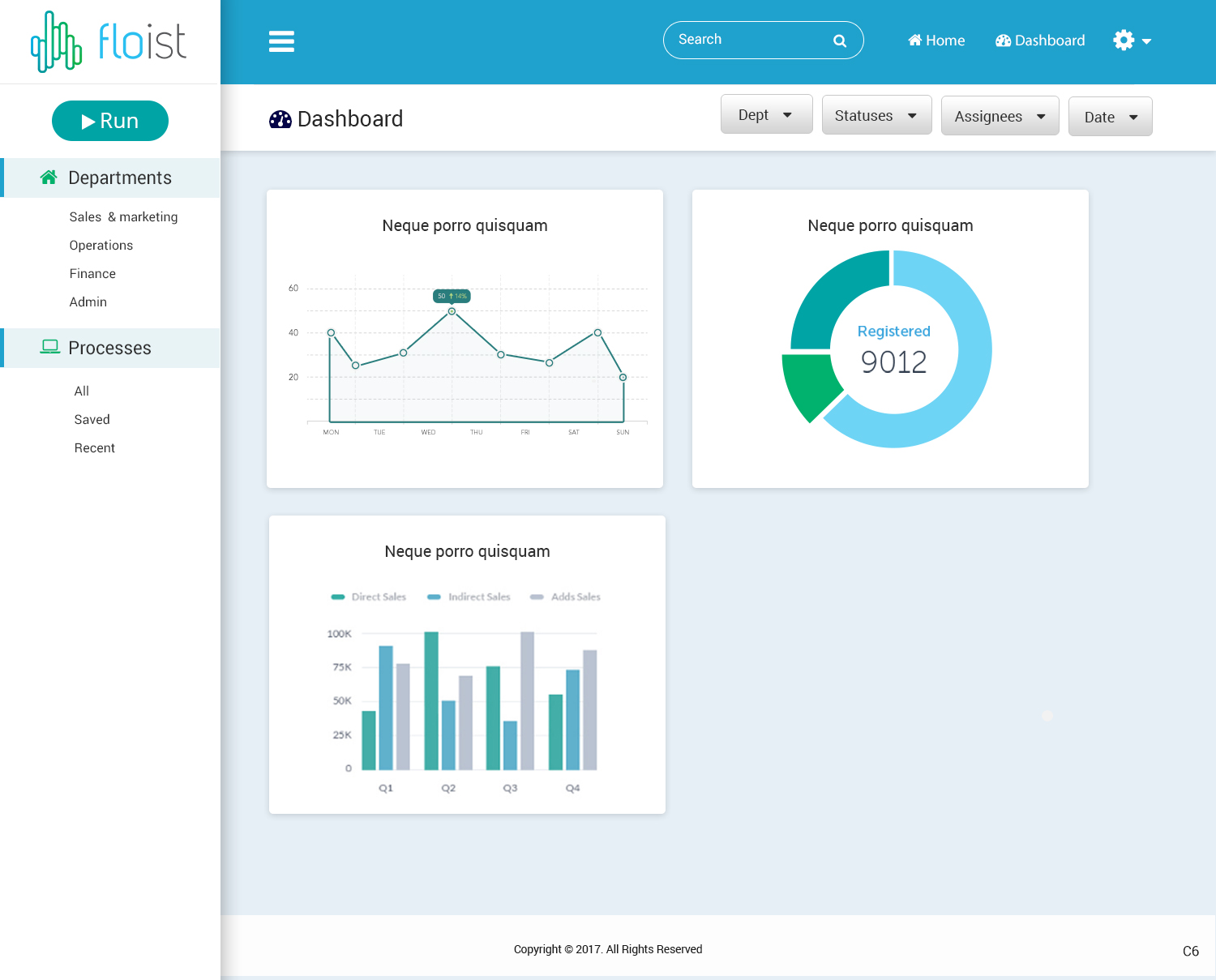This screenshot has width=1216, height=980.
Task: Click the Departments house icon
Action: [49, 178]
